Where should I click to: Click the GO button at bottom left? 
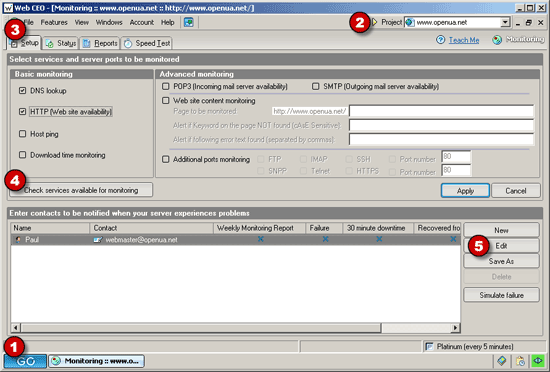pyautogui.click(x=25, y=361)
